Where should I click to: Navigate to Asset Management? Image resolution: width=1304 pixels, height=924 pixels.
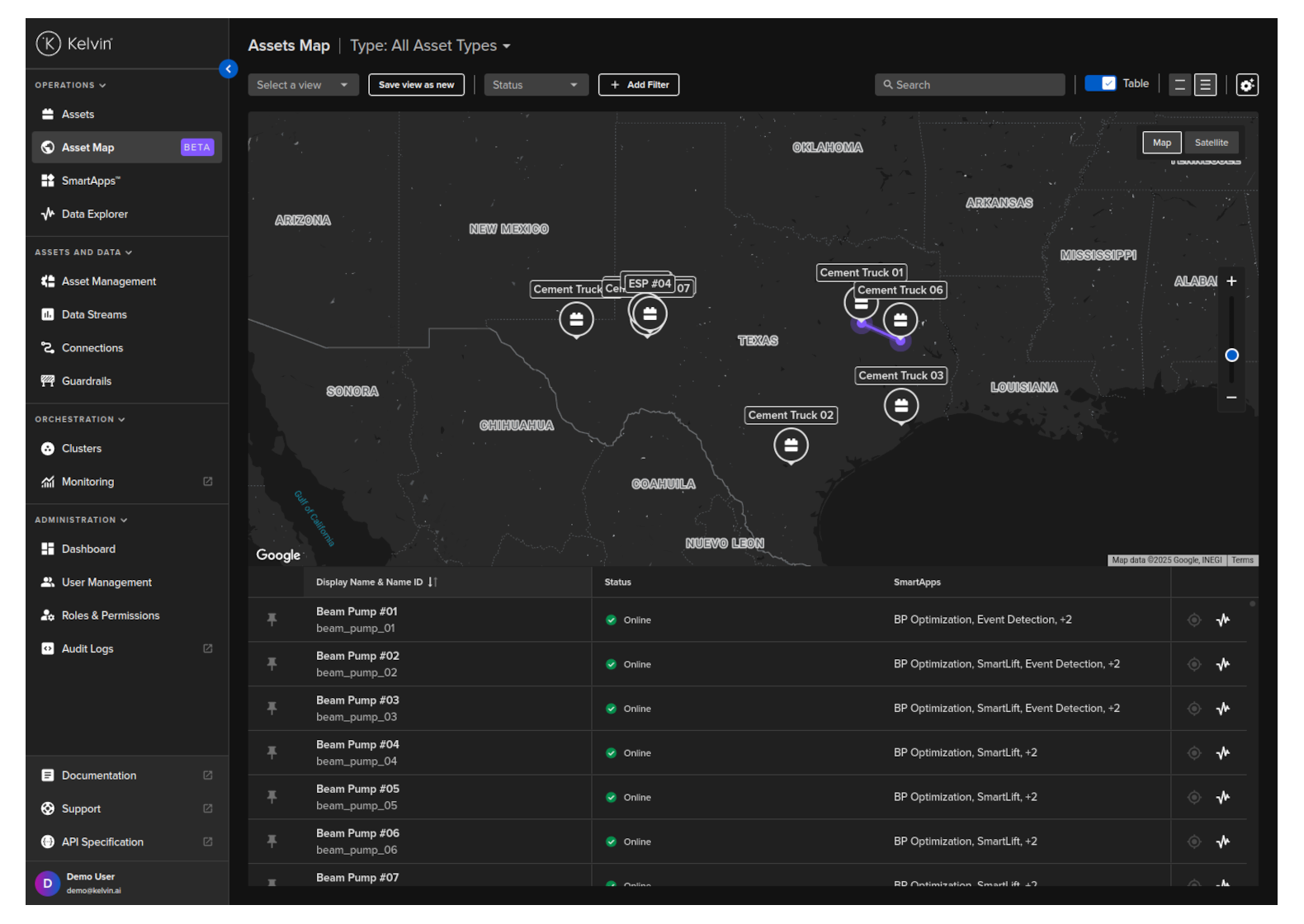108,281
